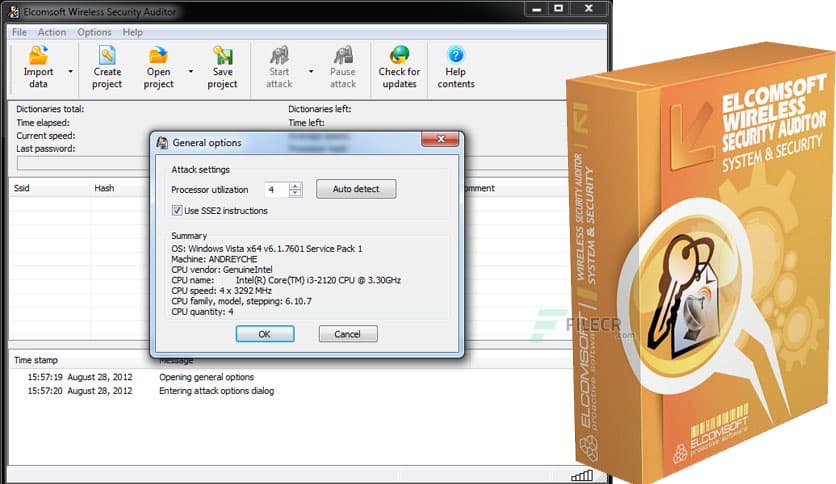836x484 pixels.
Task: Select the Entering attack options dialog message
Action: [216, 391]
